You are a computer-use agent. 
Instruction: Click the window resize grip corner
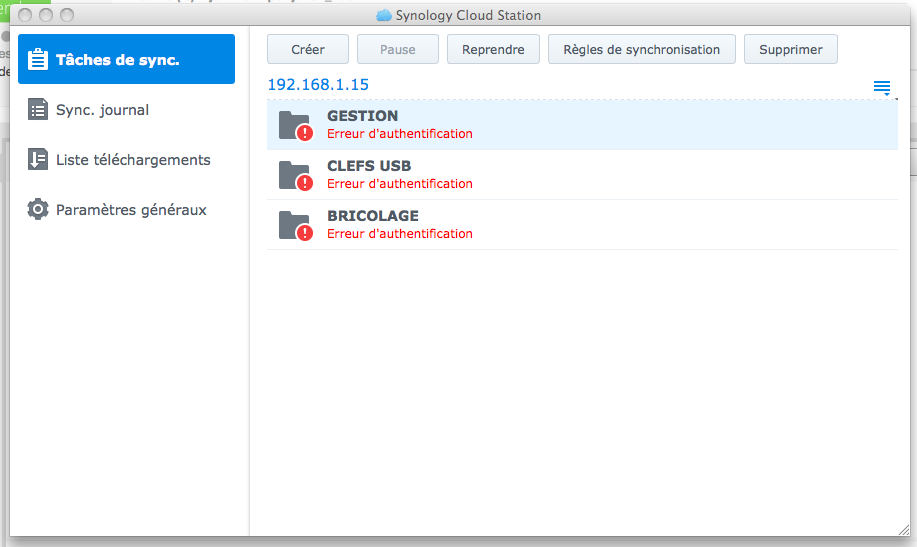[x=904, y=529]
